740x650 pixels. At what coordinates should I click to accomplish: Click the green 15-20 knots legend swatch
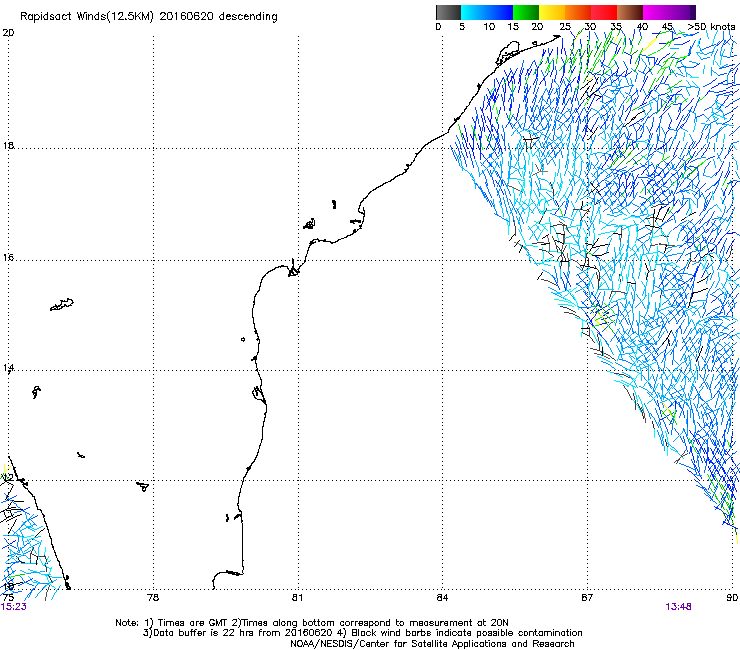[x=526, y=12]
